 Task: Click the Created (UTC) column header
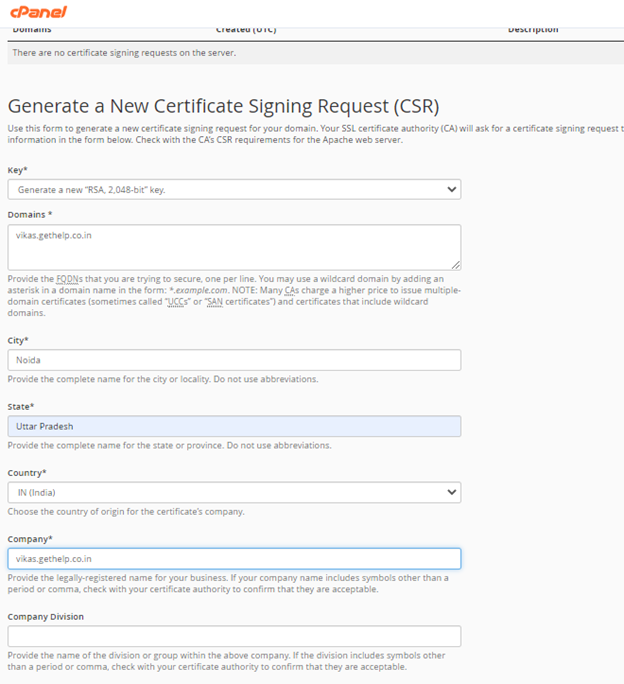[x=247, y=30]
